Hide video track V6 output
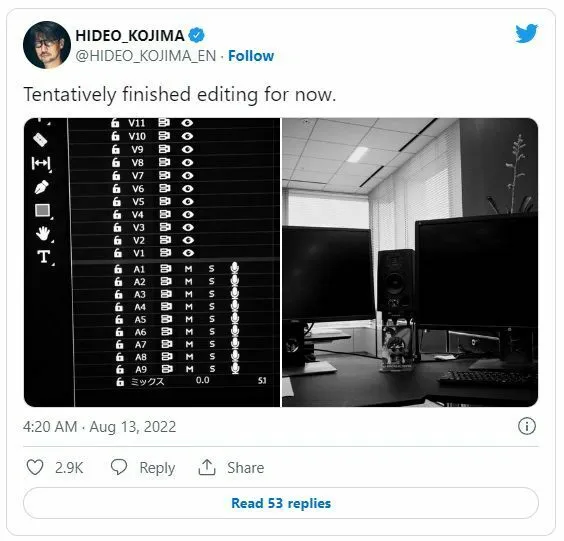 (x=187, y=188)
